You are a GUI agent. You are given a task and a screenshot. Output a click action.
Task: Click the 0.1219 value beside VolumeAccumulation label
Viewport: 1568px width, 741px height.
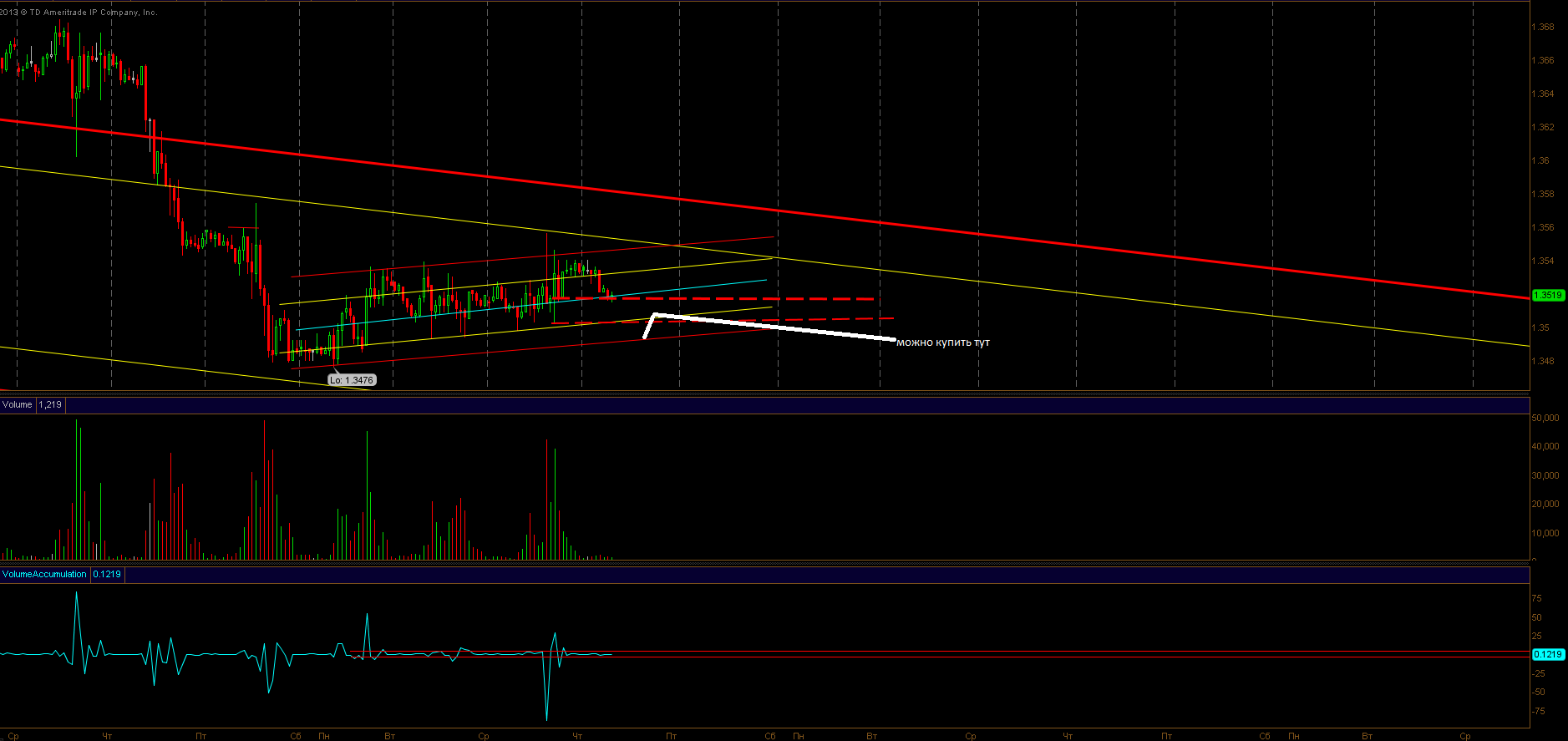coord(107,575)
